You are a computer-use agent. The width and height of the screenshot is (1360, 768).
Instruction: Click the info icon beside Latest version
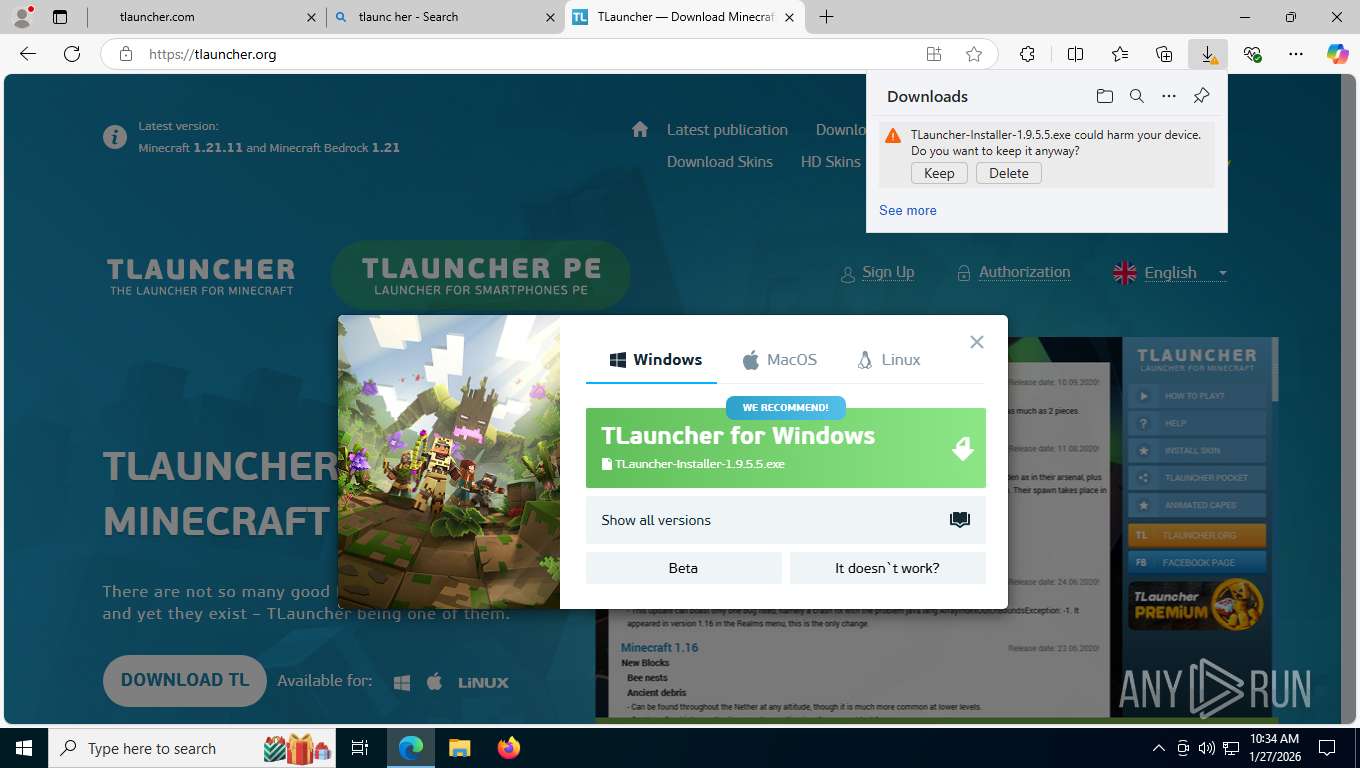tap(115, 136)
